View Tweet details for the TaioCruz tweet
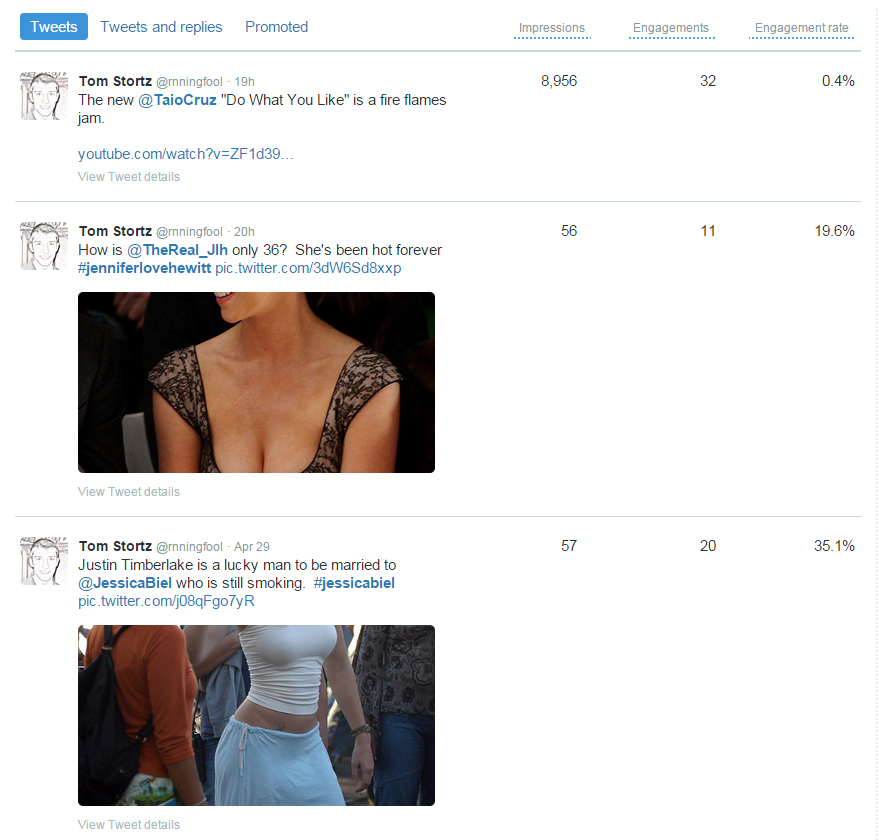The image size is (881, 840). (129, 176)
